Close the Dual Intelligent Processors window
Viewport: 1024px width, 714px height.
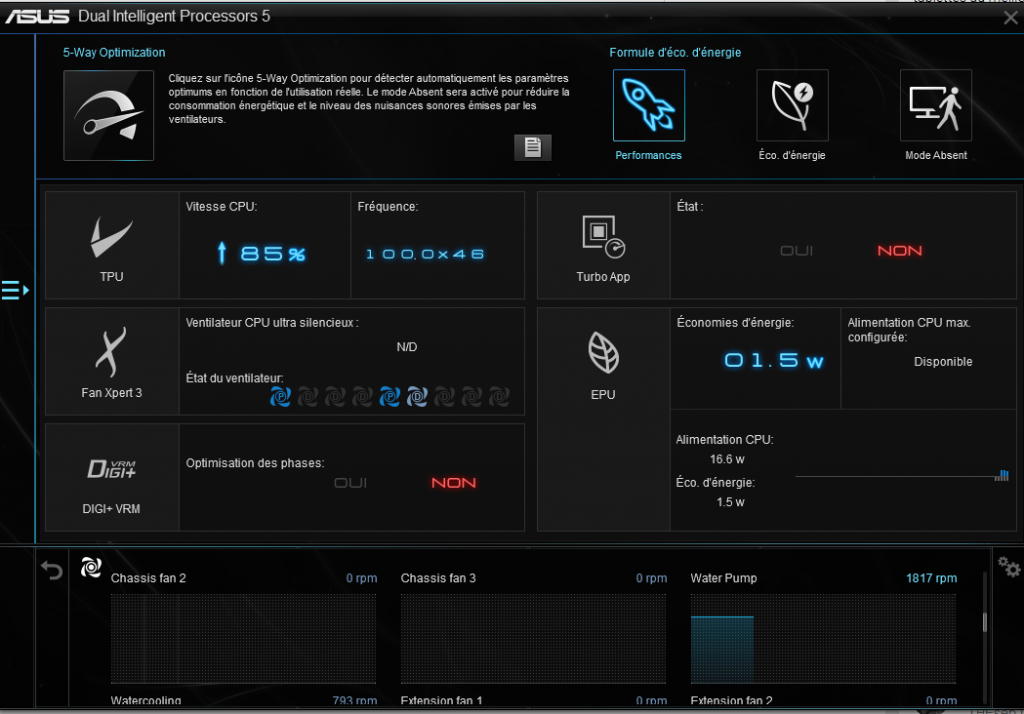[1010, 18]
